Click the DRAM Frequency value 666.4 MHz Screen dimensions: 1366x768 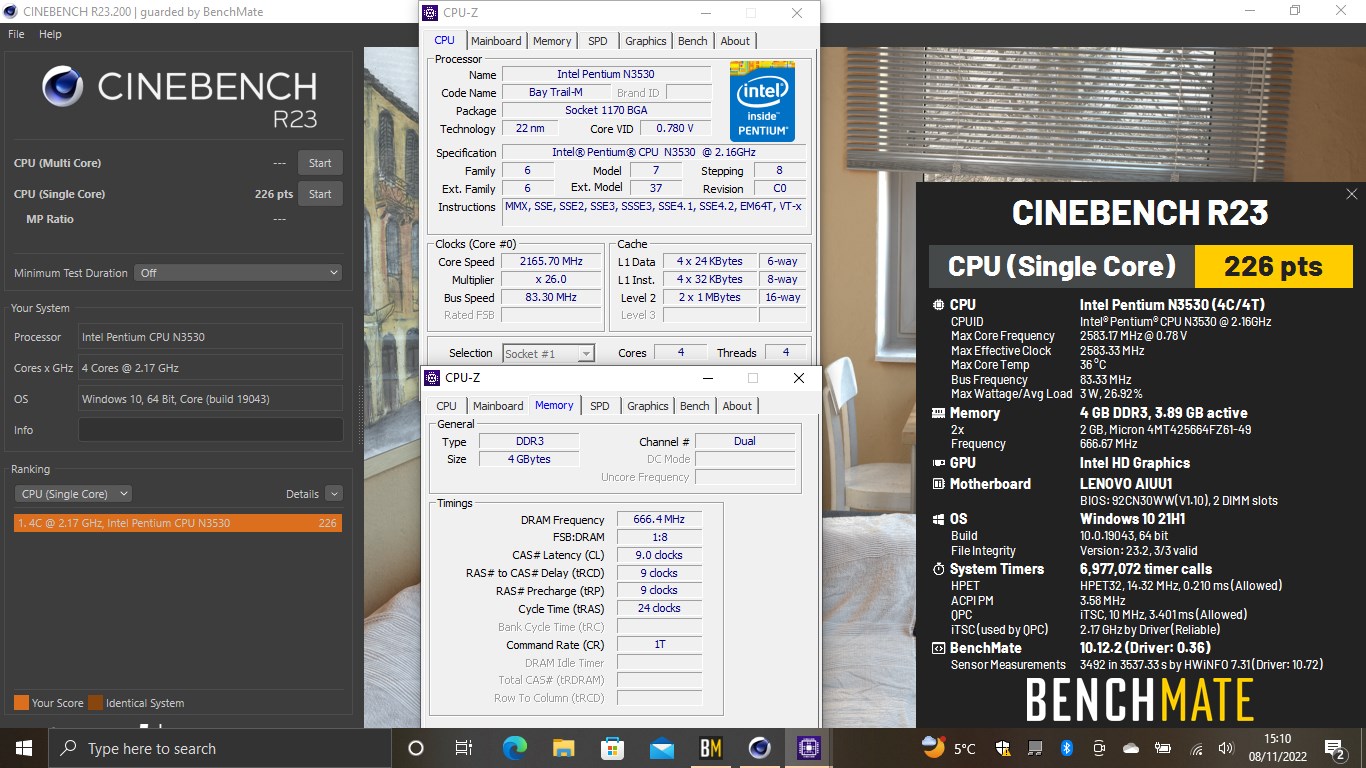coord(659,520)
